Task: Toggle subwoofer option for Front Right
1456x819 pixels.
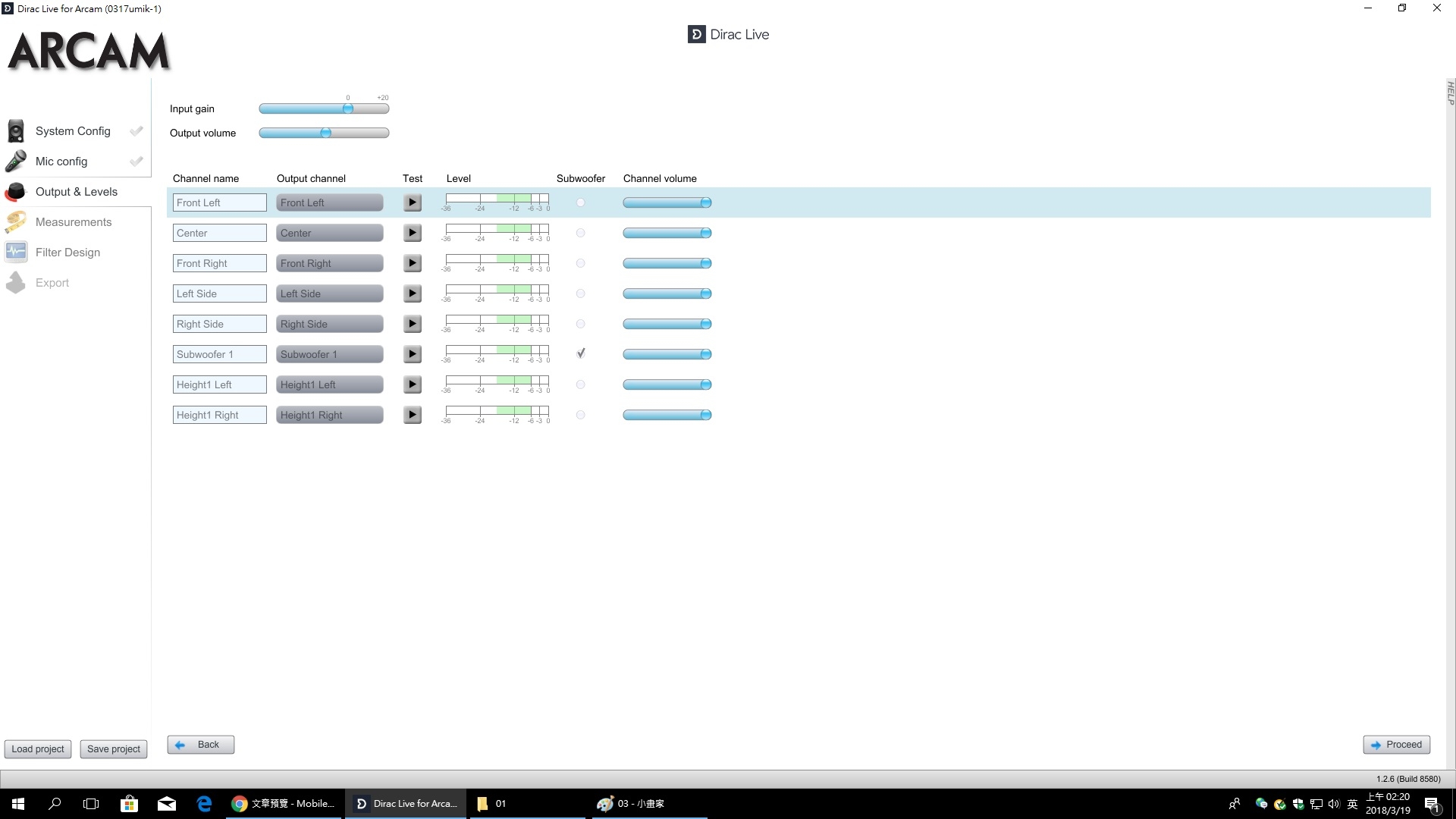Action: tap(581, 263)
